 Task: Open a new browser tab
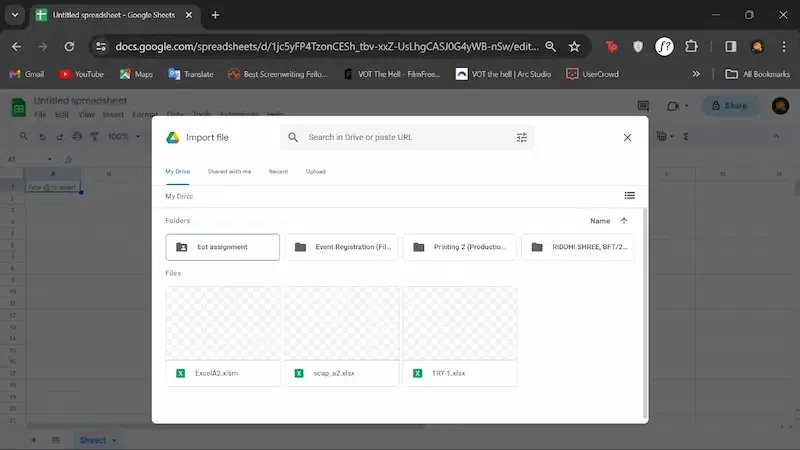point(215,15)
